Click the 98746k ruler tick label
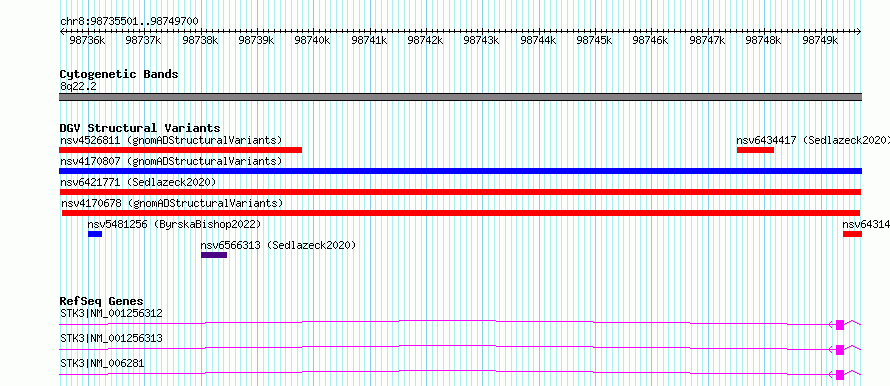The image size is (890, 386). 650,40
